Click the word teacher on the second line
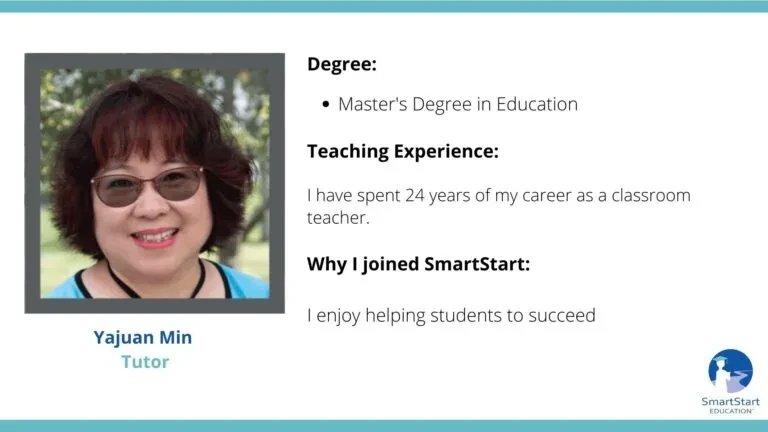The width and height of the screenshot is (768, 432). coord(338,218)
